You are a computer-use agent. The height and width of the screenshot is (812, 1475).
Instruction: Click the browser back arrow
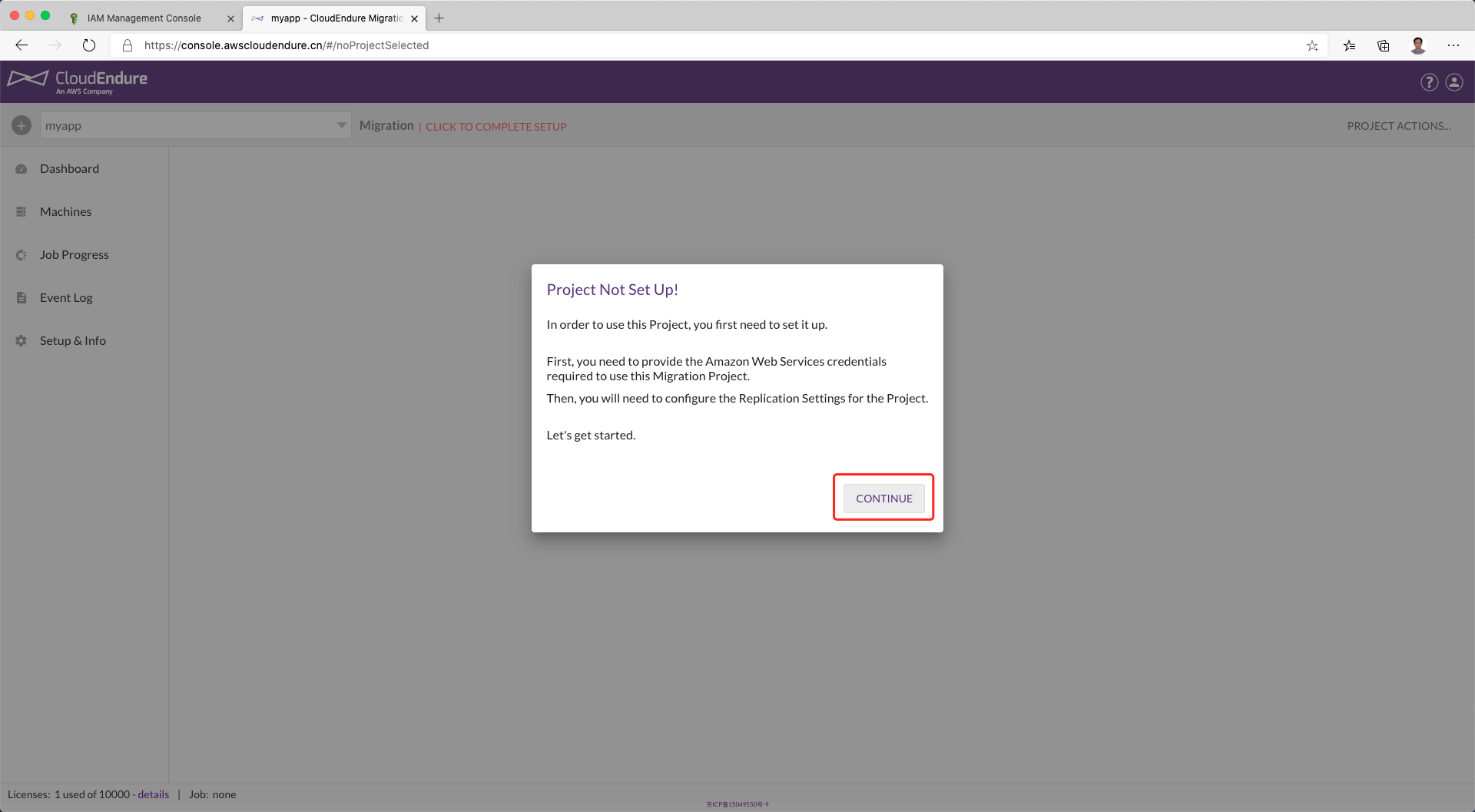(x=22, y=45)
